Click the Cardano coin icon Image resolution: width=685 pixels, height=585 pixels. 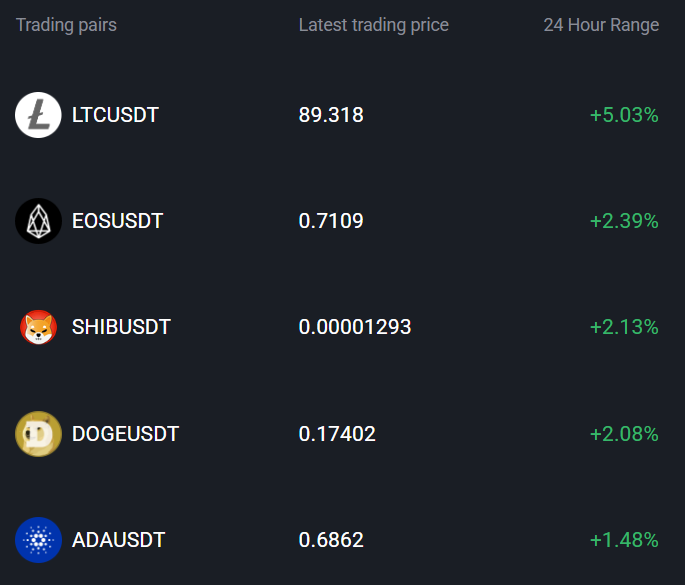tap(38, 540)
